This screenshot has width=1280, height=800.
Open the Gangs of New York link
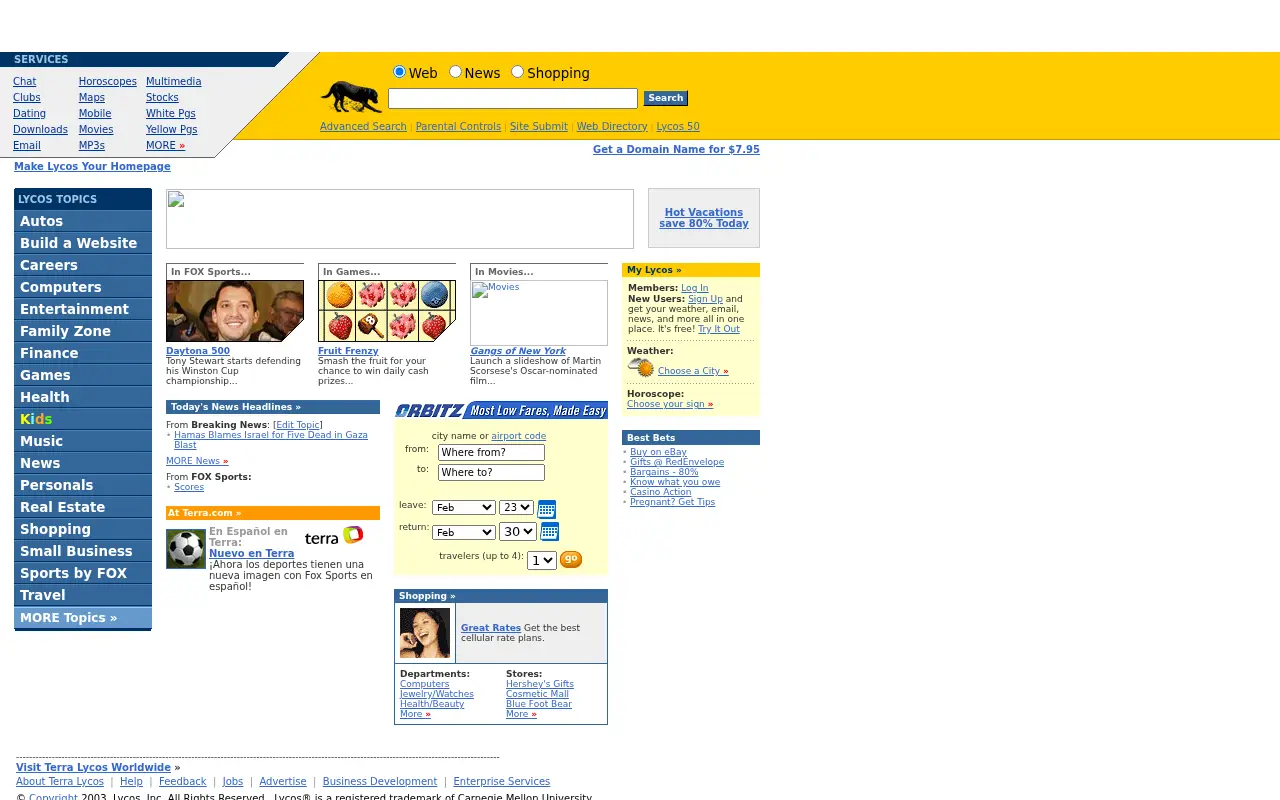pyautogui.click(x=518, y=351)
